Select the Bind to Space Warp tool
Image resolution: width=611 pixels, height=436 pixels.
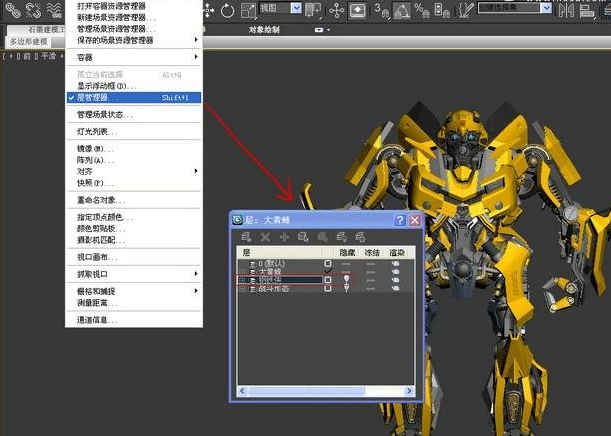tap(55, 11)
